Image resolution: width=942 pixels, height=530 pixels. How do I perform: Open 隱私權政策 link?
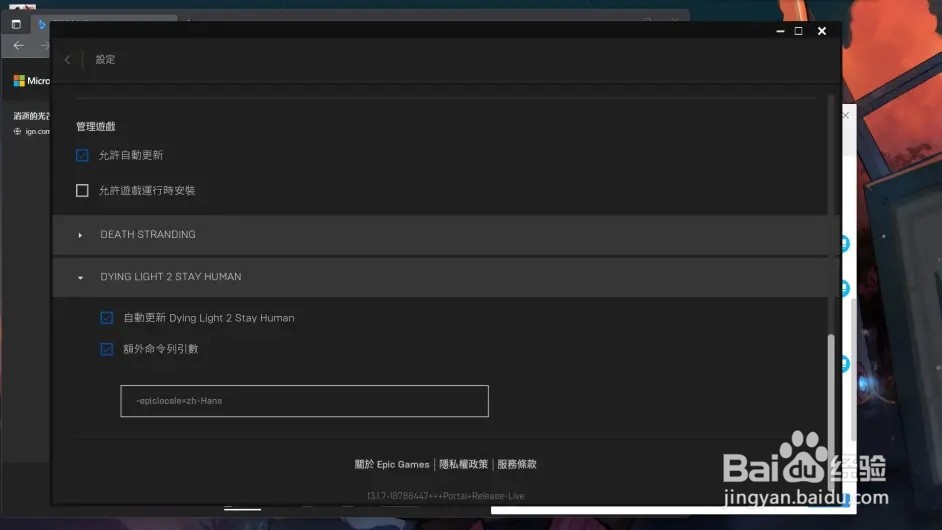click(463, 465)
